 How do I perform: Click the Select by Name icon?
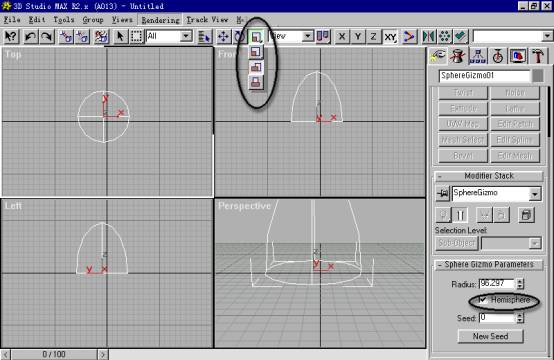[204, 36]
